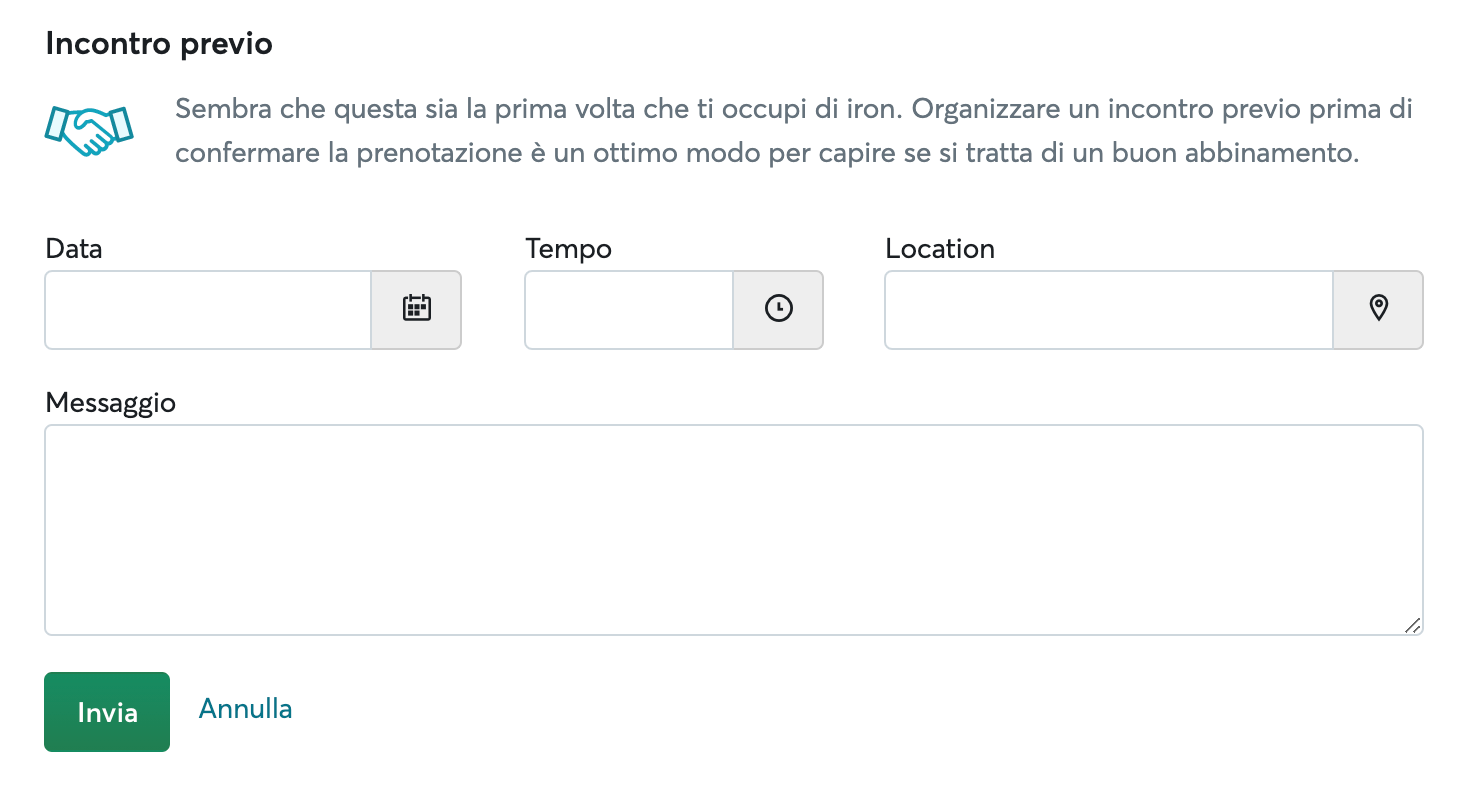Click the Location field label
The image size is (1468, 788).
[940, 248]
